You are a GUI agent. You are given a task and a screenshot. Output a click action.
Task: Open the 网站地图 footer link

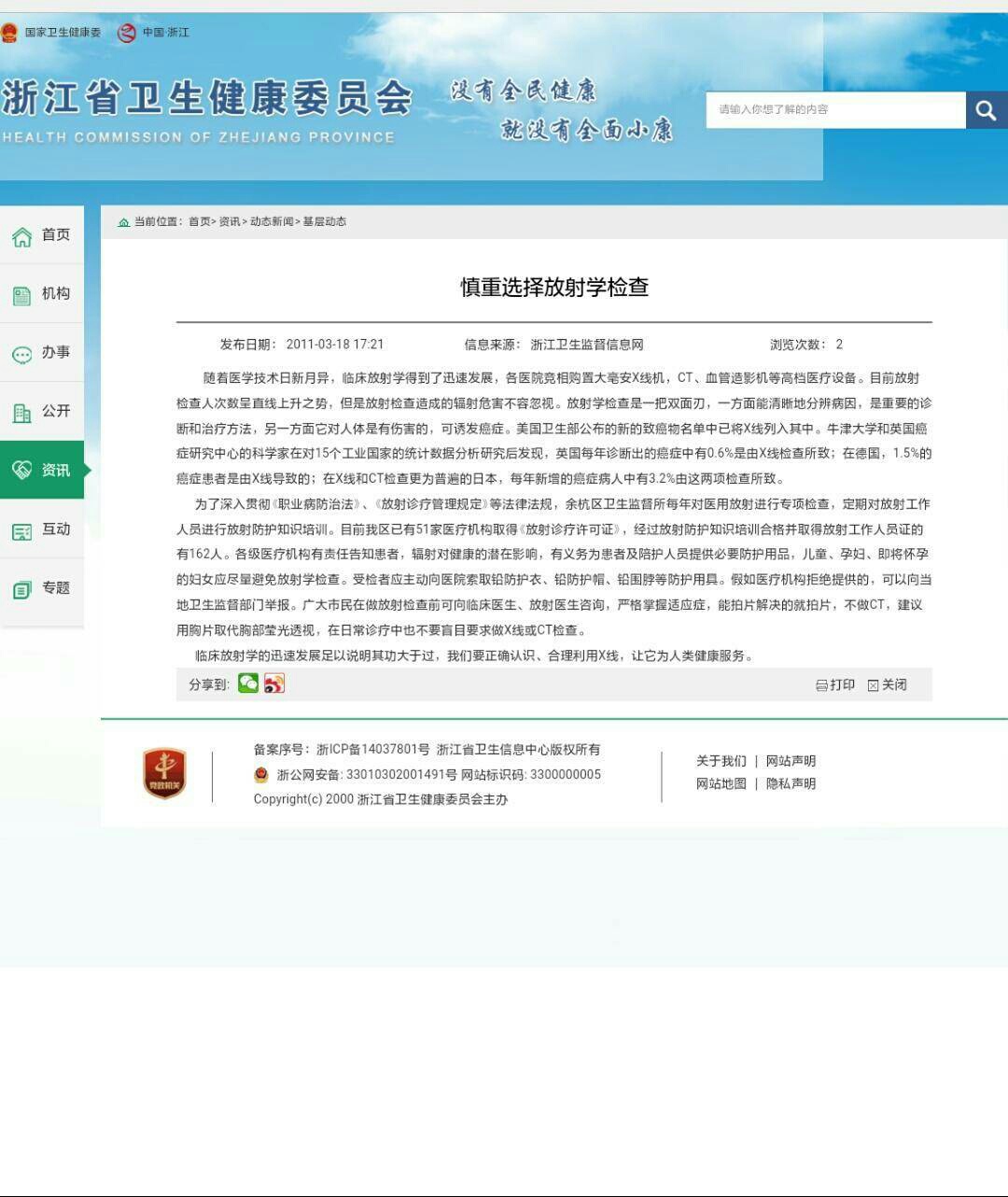pyautogui.click(x=721, y=784)
